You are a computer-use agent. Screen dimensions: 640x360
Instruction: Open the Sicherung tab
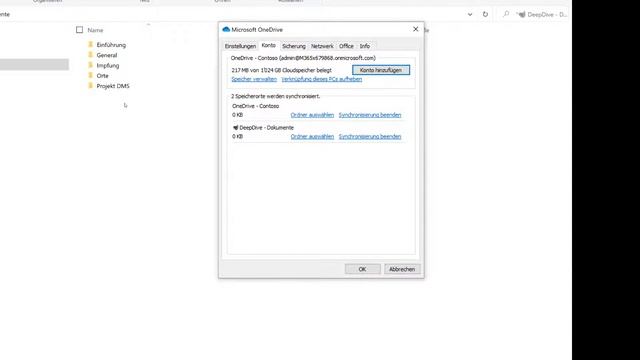tap(294, 46)
